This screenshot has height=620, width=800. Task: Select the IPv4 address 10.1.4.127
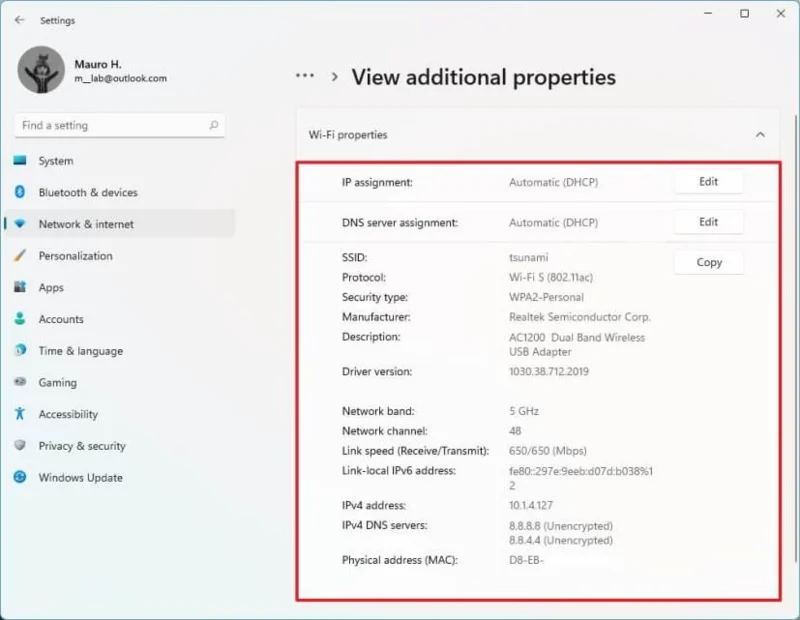[531, 505]
